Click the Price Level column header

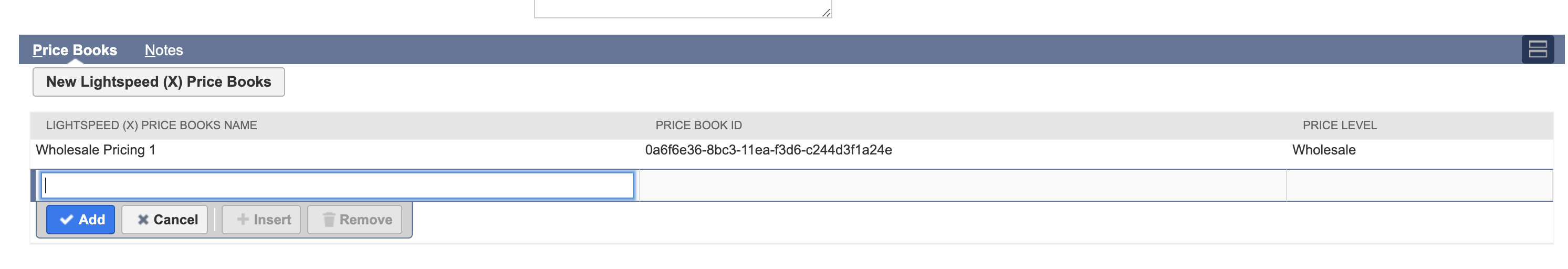tap(1339, 126)
